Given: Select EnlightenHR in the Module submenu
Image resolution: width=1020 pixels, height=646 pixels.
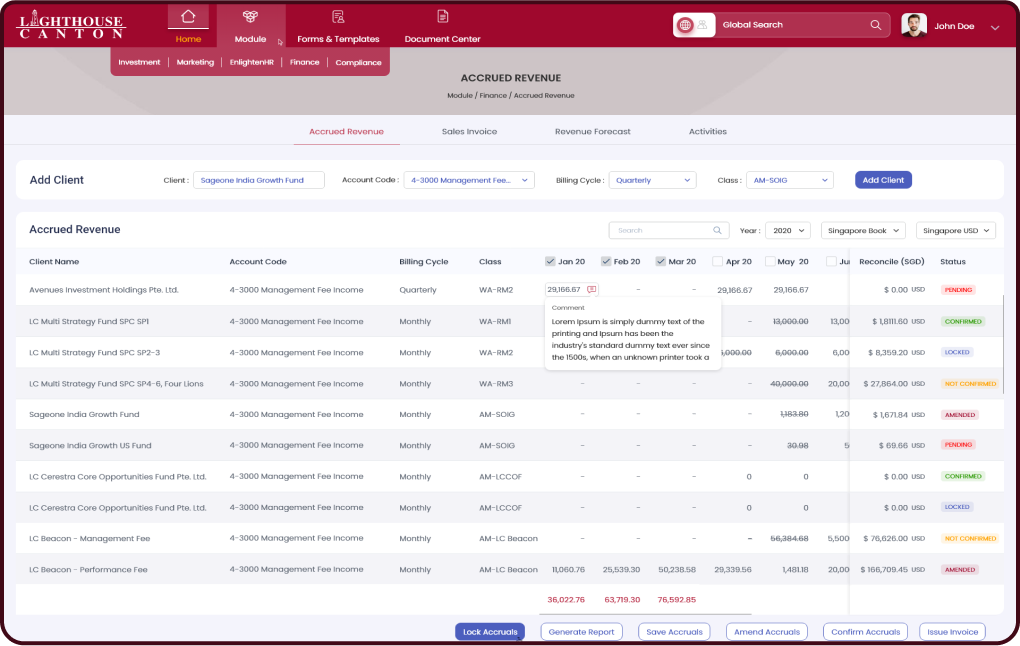Looking at the screenshot, I should (252, 62).
